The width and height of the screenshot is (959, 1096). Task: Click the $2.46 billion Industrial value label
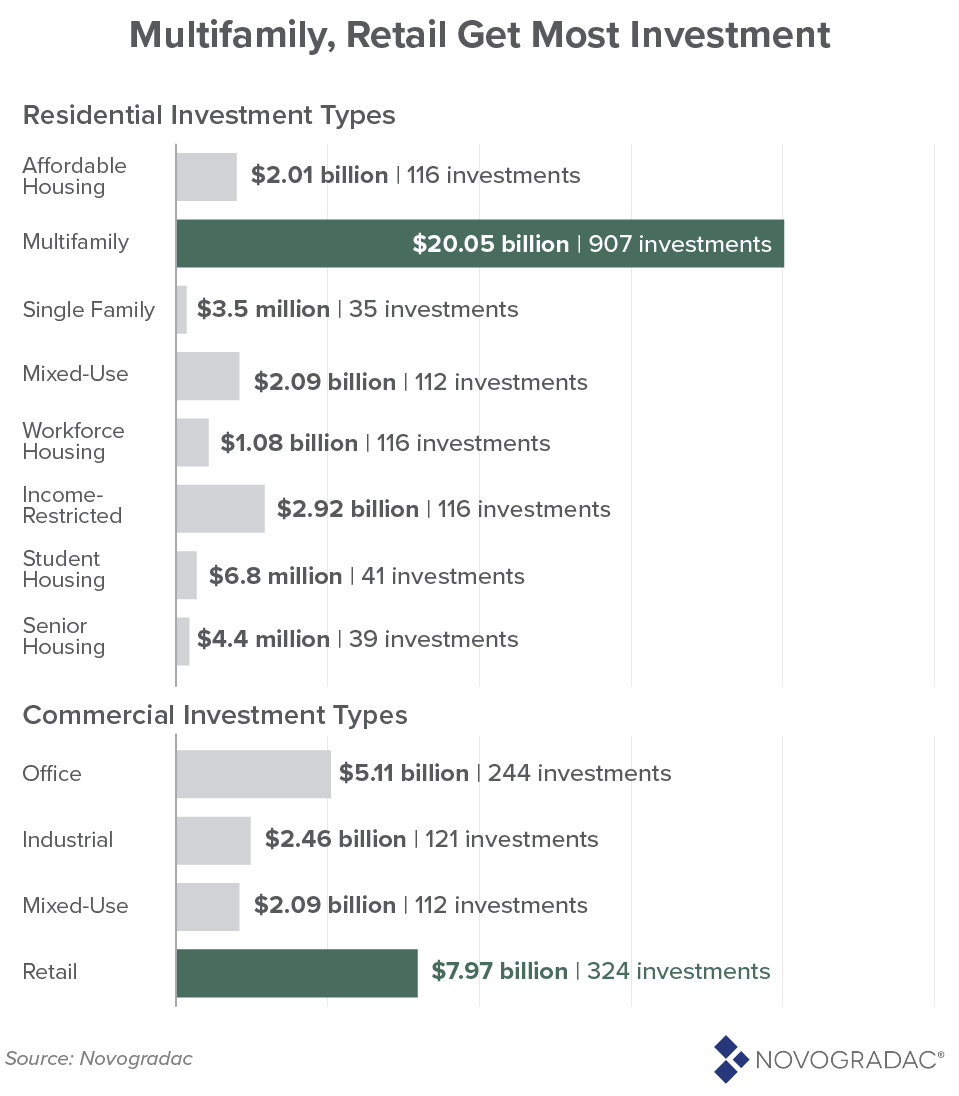[335, 839]
